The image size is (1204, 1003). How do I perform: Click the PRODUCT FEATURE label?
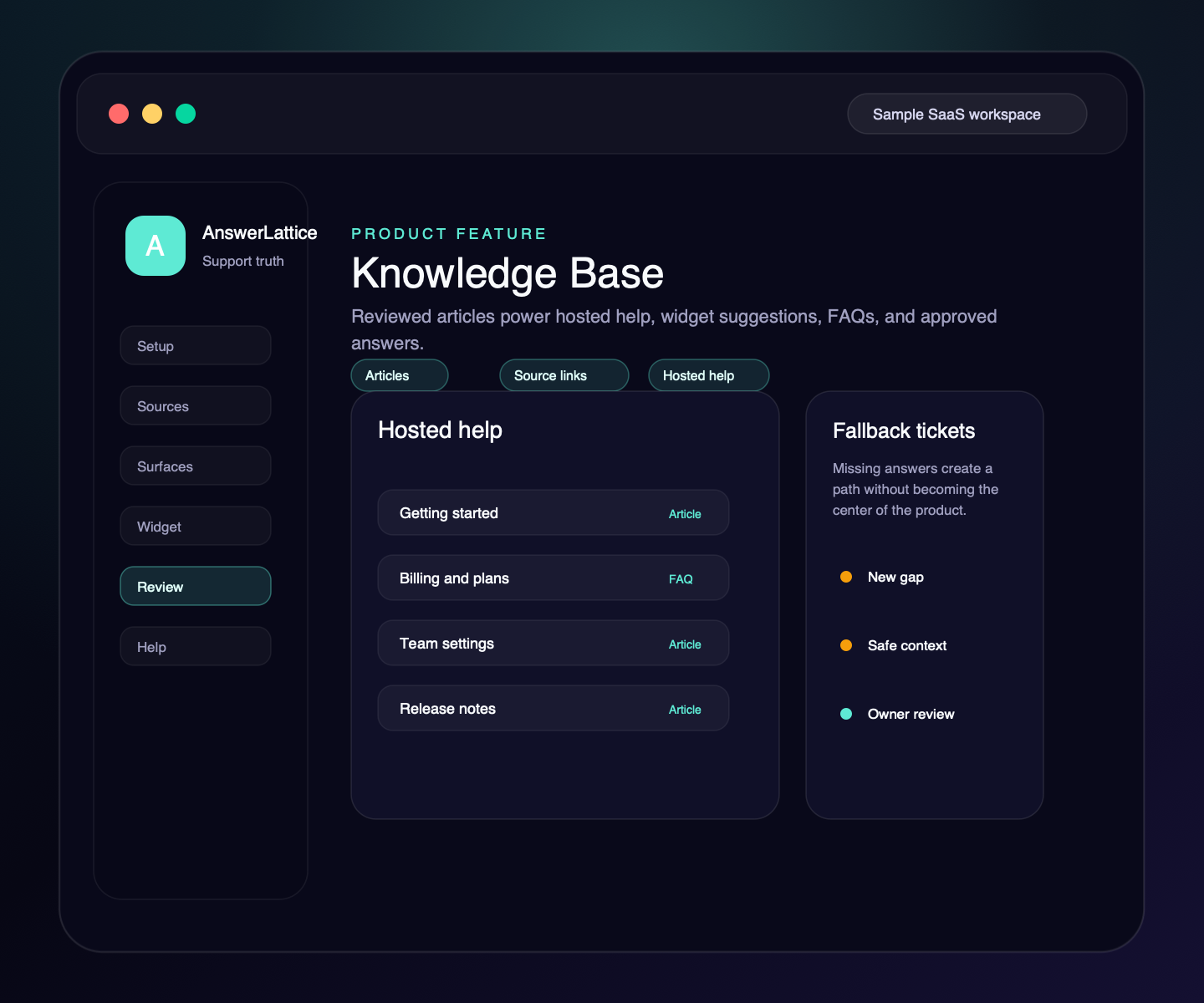(x=449, y=234)
